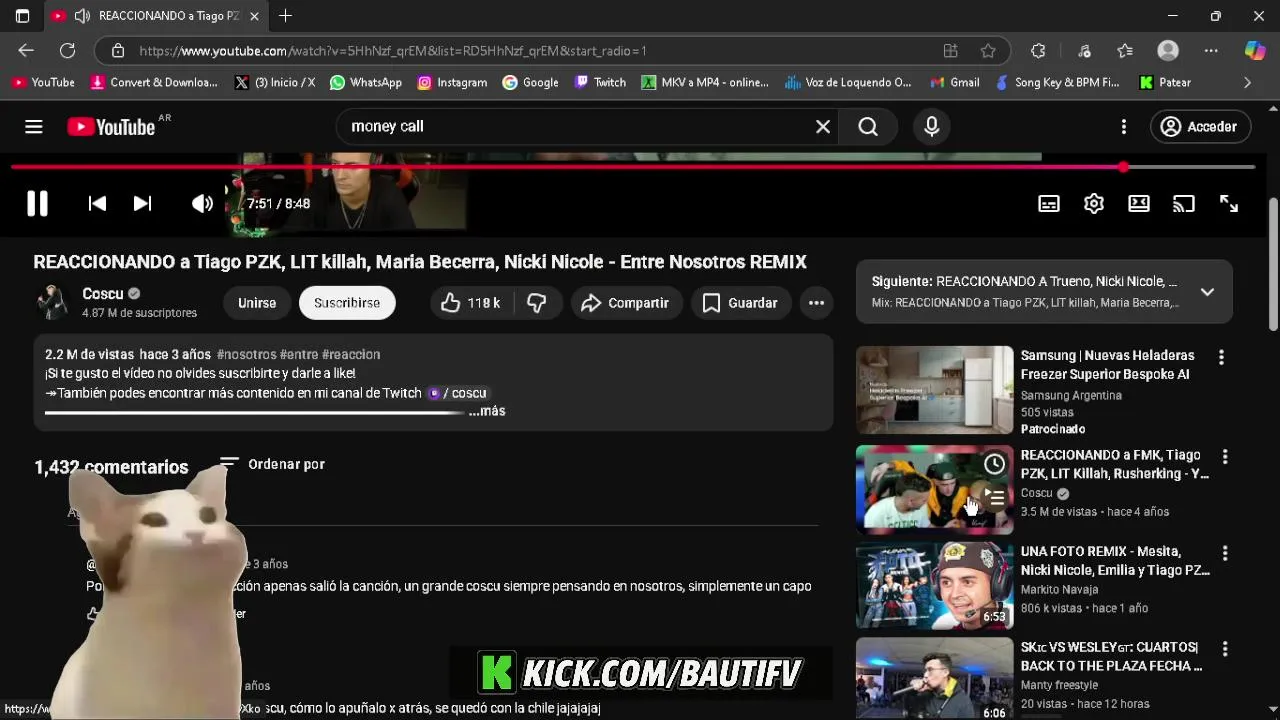Mute the video with the volume icon
The width and height of the screenshot is (1280, 720).
202,203
